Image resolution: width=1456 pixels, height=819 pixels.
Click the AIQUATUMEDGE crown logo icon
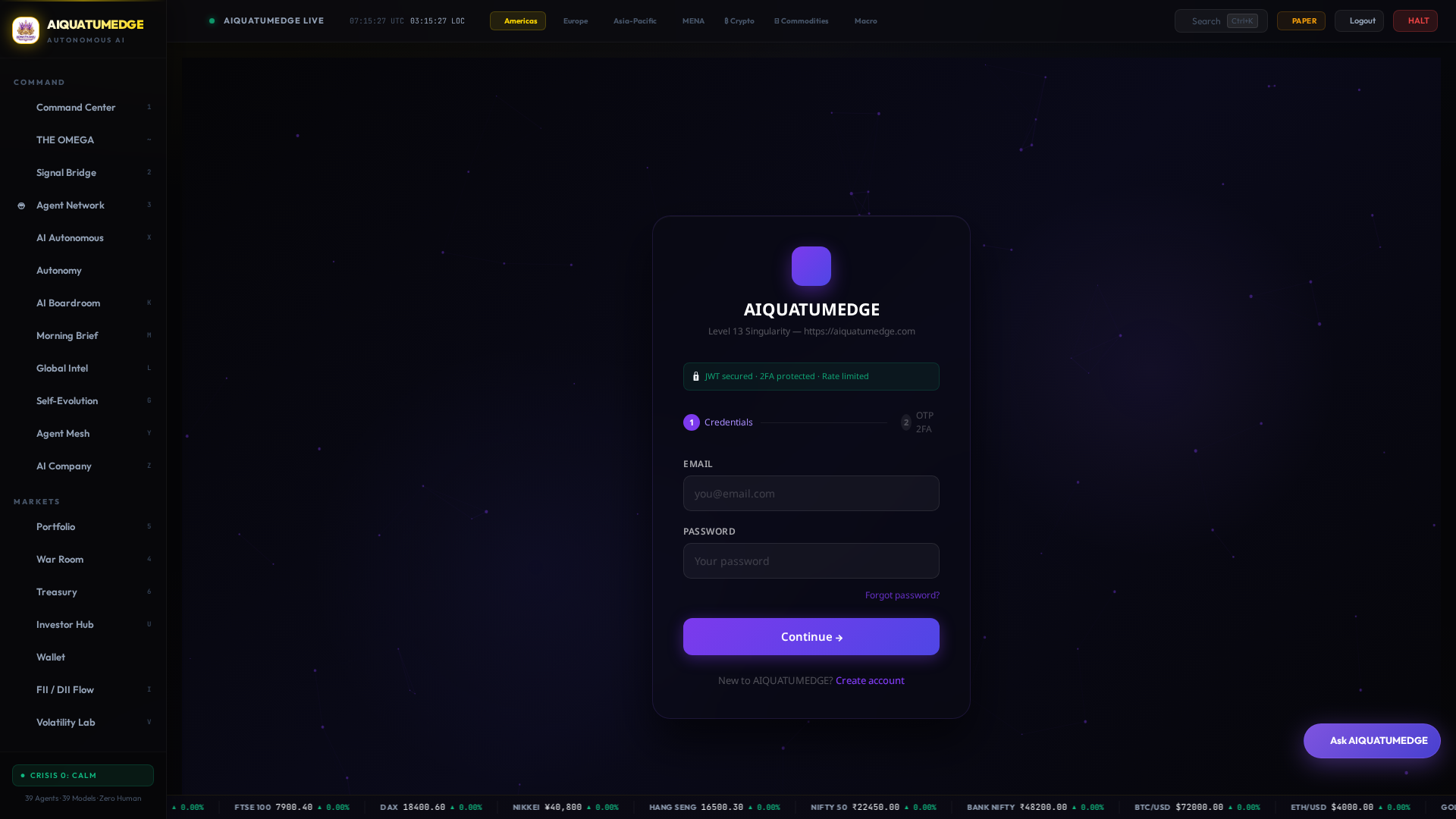(x=26, y=30)
